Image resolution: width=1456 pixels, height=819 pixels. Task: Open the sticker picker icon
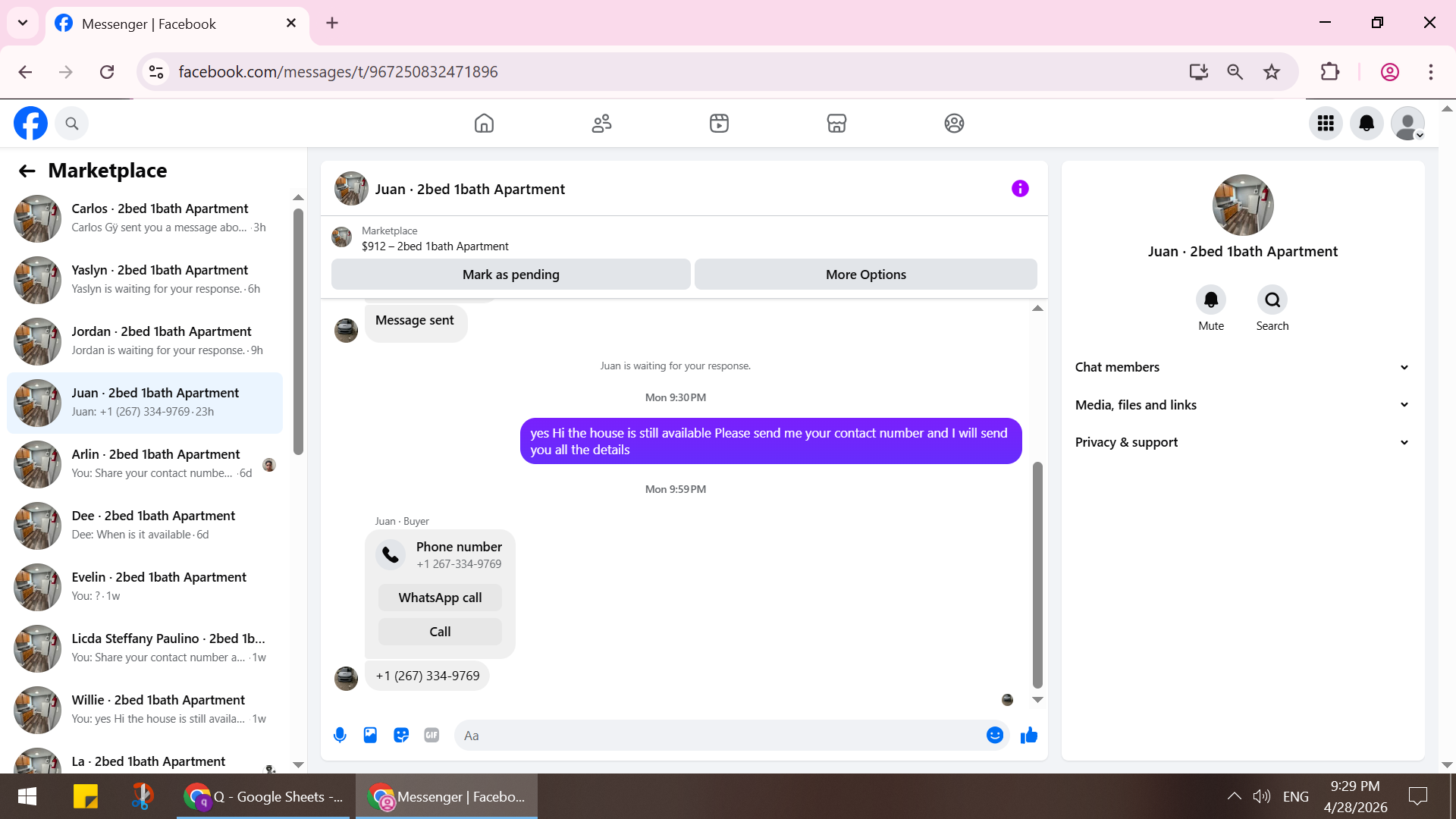pyautogui.click(x=401, y=735)
